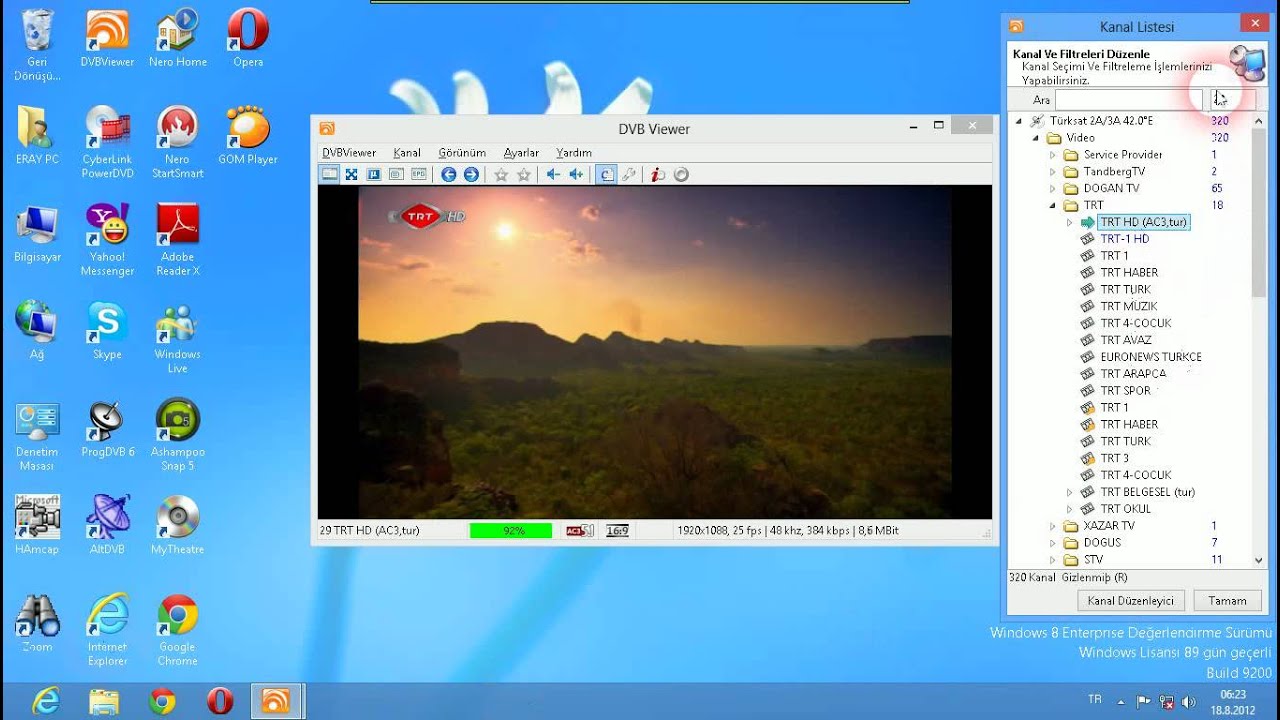Confirm with the Tamam button
The height and width of the screenshot is (720, 1280).
(1227, 601)
